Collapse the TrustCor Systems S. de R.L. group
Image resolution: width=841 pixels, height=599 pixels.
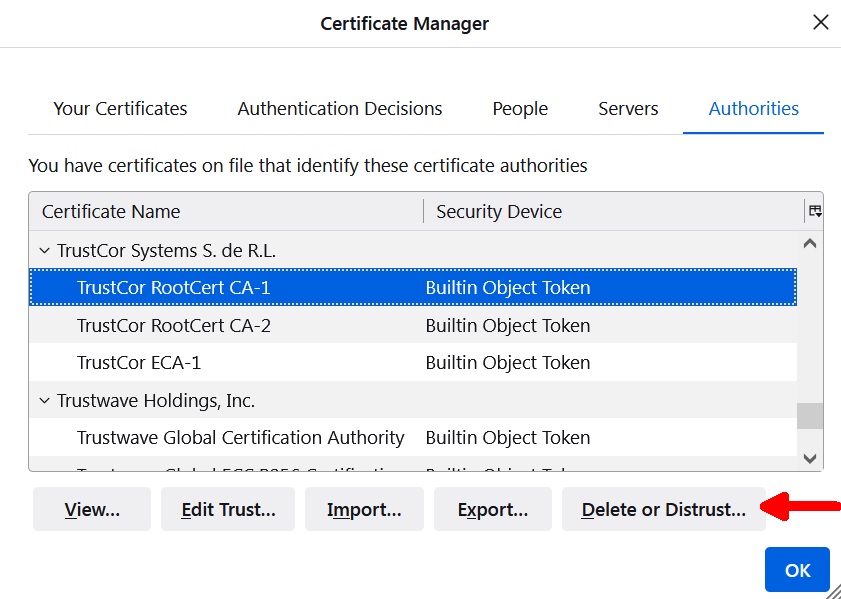(43, 251)
